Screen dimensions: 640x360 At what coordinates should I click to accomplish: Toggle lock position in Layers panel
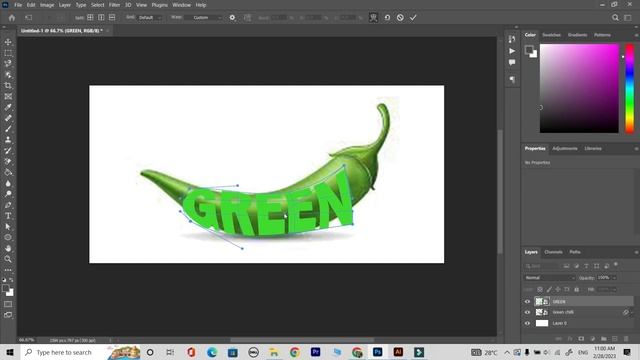click(x=558, y=289)
